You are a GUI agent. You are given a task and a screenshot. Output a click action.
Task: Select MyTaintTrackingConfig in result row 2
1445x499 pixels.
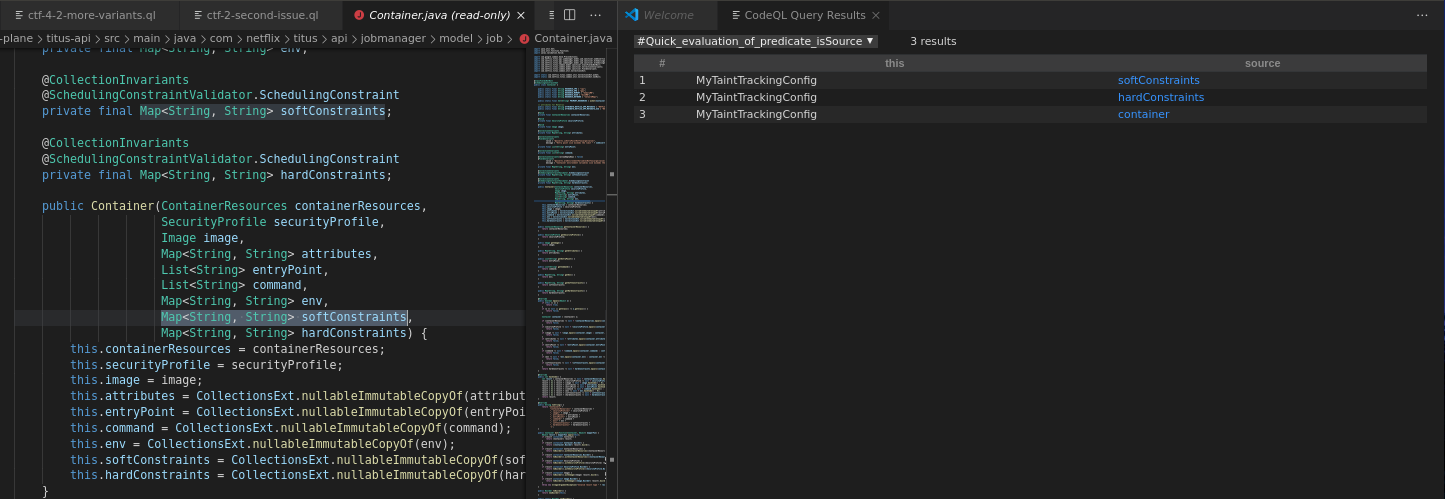756,97
